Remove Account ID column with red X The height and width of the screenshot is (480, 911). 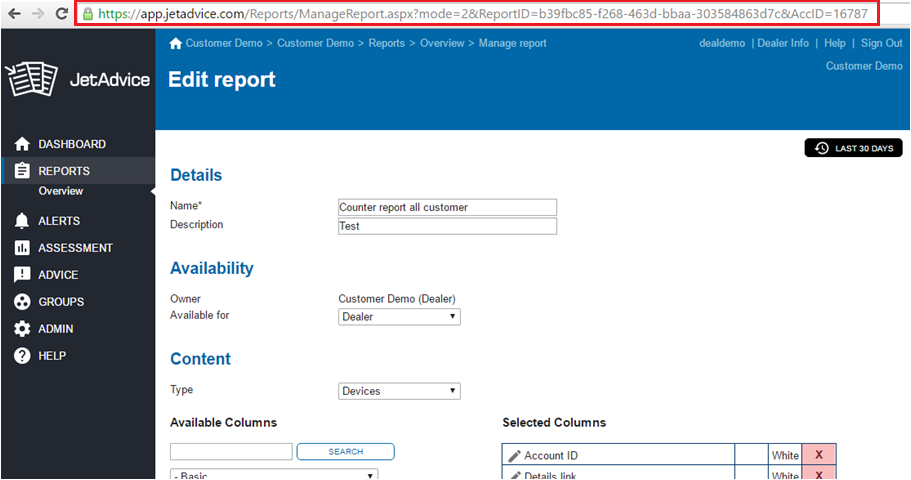[x=819, y=456]
